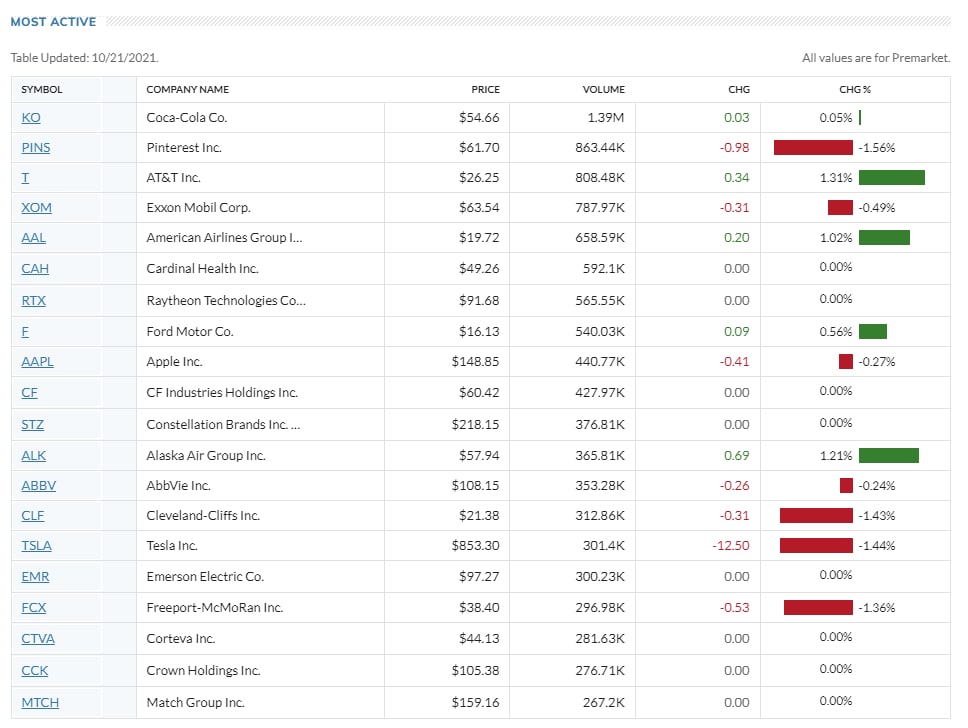Click the red -1.56% change bar

pos(813,148)
